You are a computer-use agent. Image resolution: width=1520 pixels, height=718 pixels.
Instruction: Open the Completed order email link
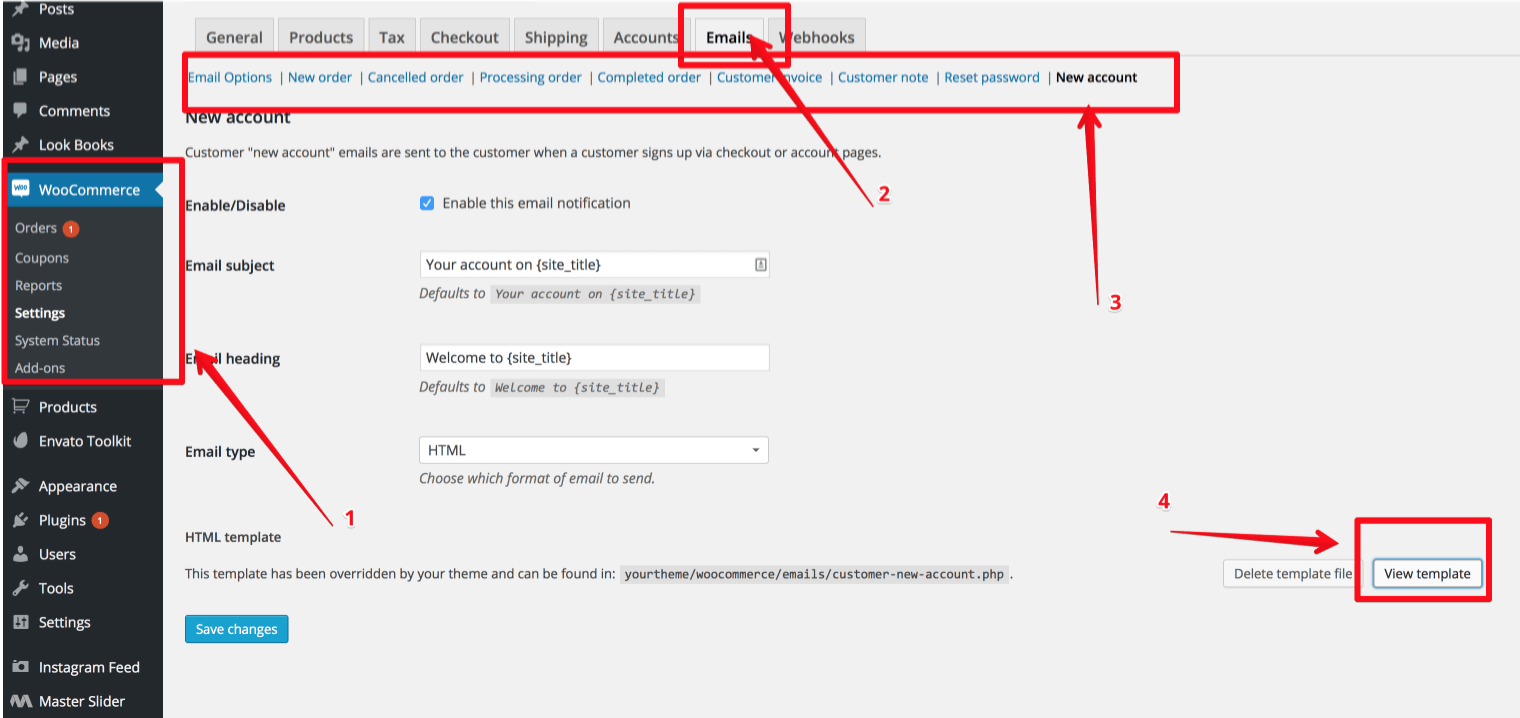[x=649, y=77]
